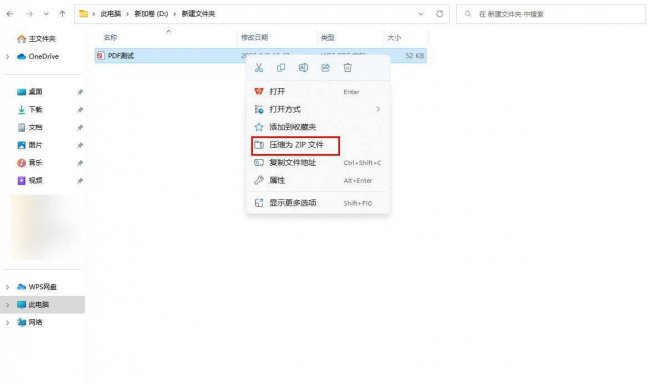Unpin 桌面 using its pin icon
Viewport: 650px width, 384px height.
pos(80,92)
